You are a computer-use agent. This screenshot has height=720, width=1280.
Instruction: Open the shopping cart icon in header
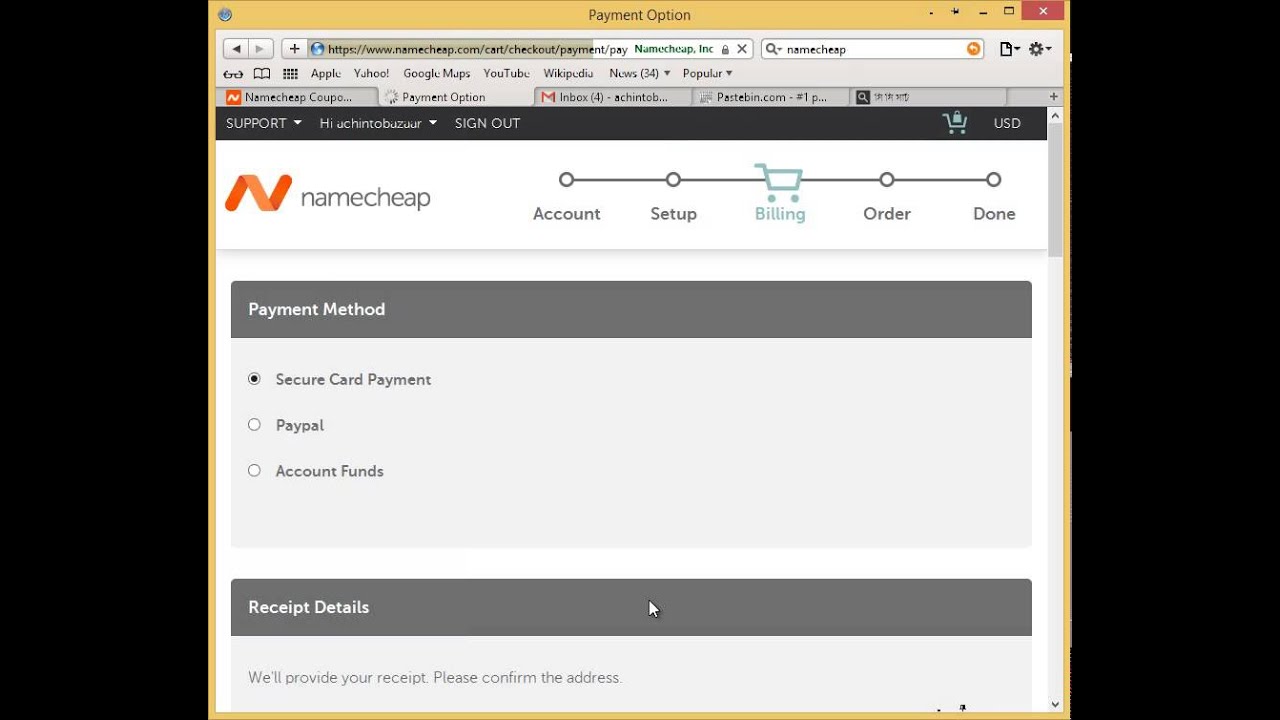tap(955, 123)
